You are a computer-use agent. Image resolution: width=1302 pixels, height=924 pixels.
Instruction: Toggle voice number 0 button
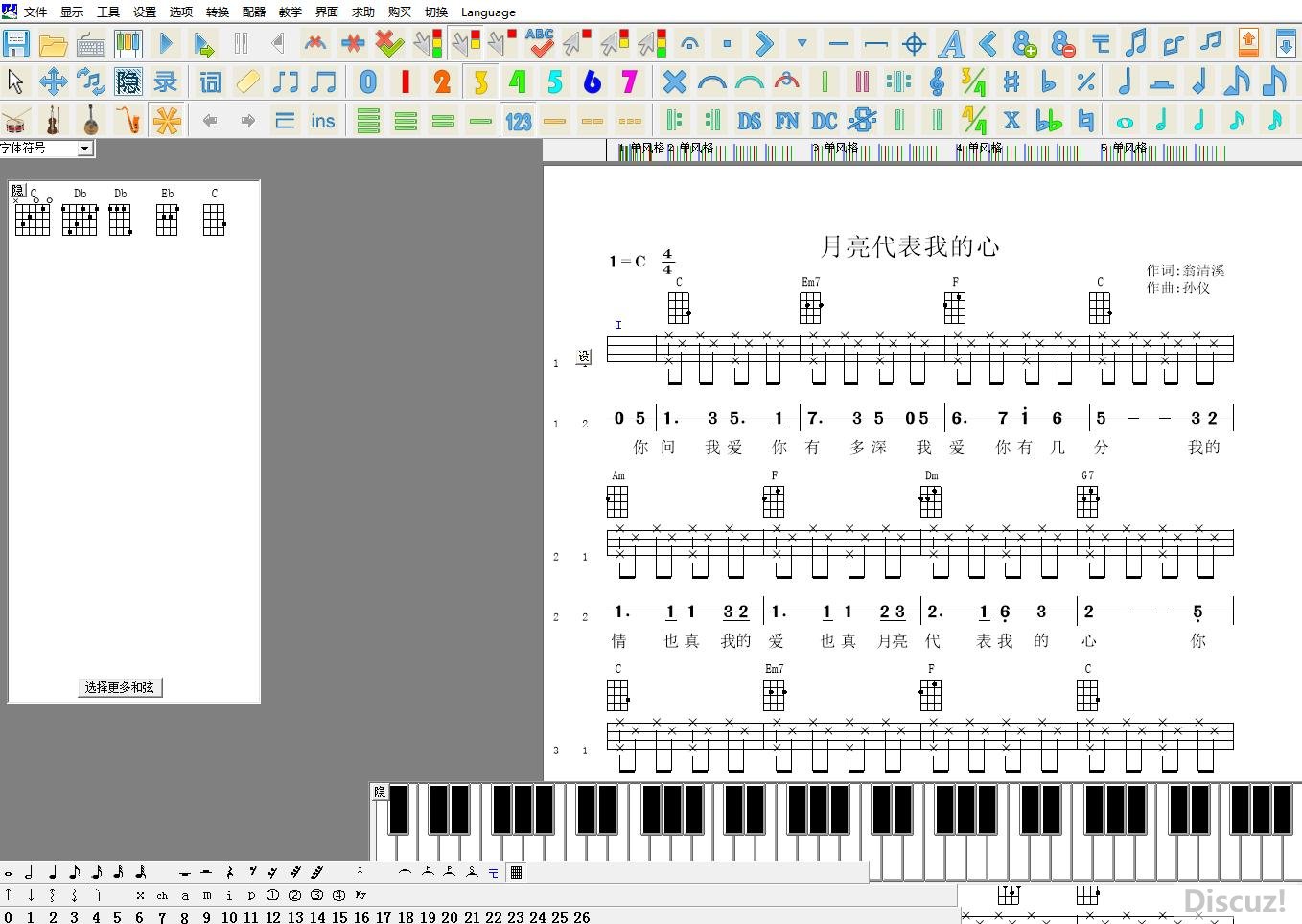[367, 81]
